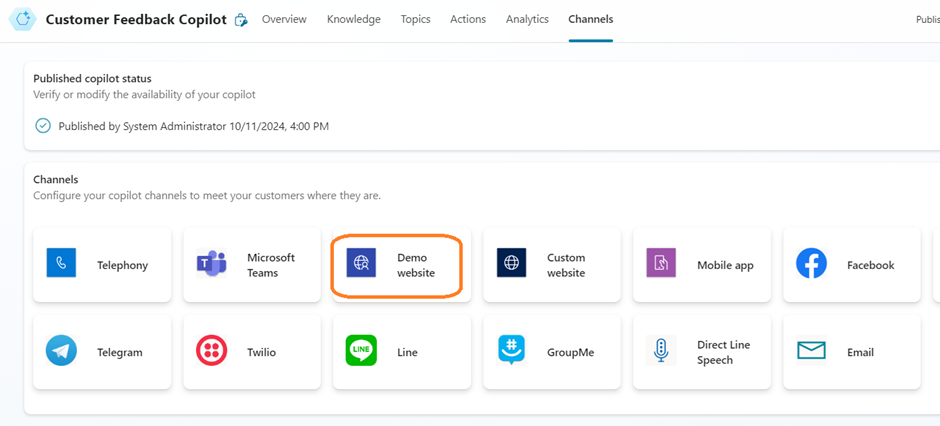Click the Custom website globe icon
940x426 pixels.
[x=511, y=264]
